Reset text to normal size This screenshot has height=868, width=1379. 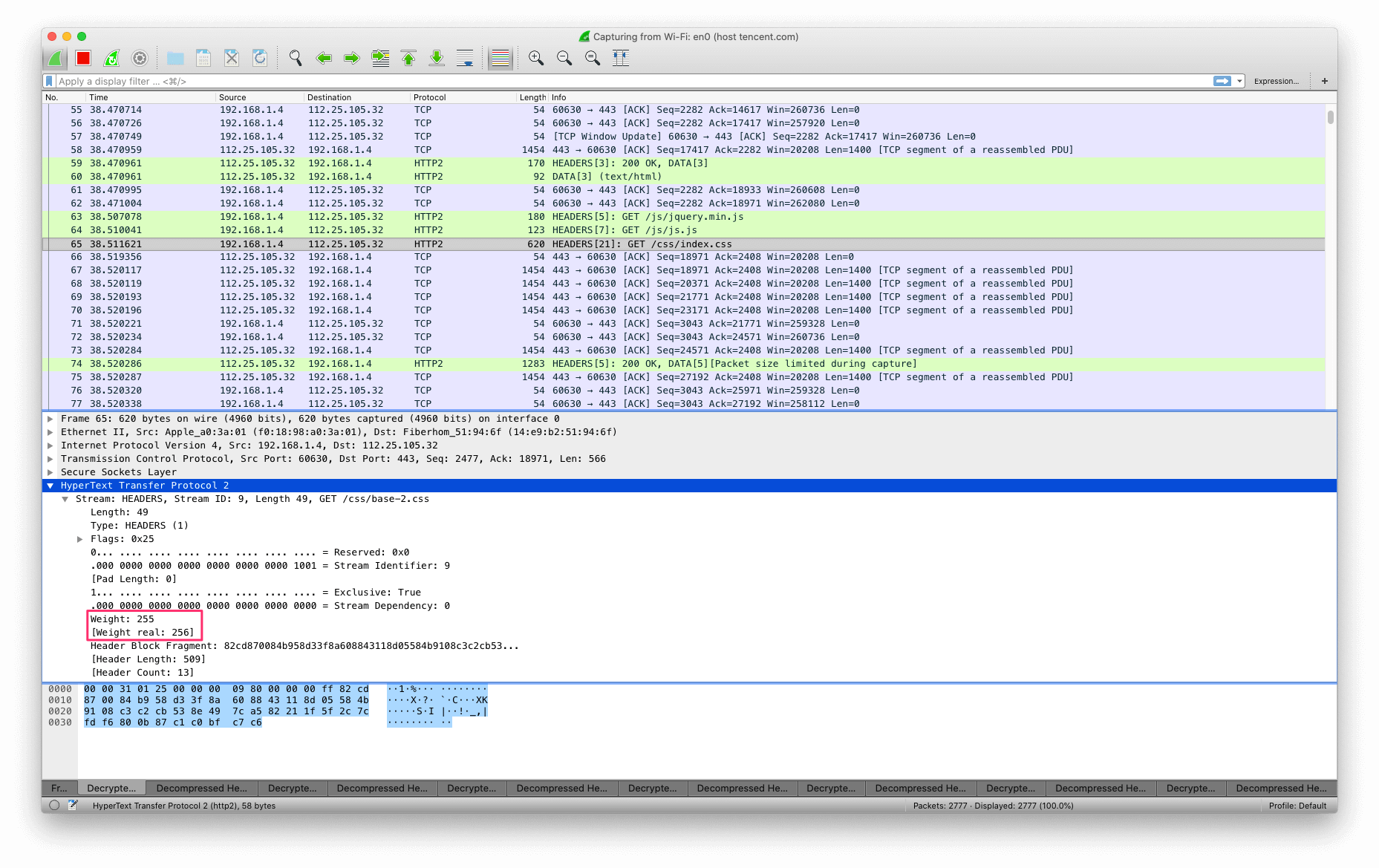tap(593, 58)
